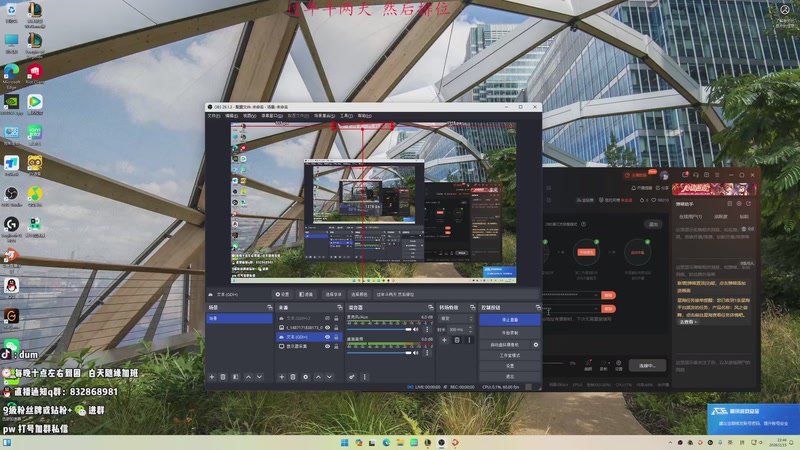The width and height of the screenshot is (800, 450).
Task: Add a new source in OBS sources panel
Action: pyautogui.click(x=281, y=377)
